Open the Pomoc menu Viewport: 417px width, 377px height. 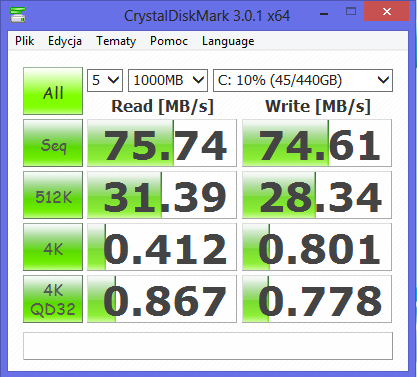(169, 41)
